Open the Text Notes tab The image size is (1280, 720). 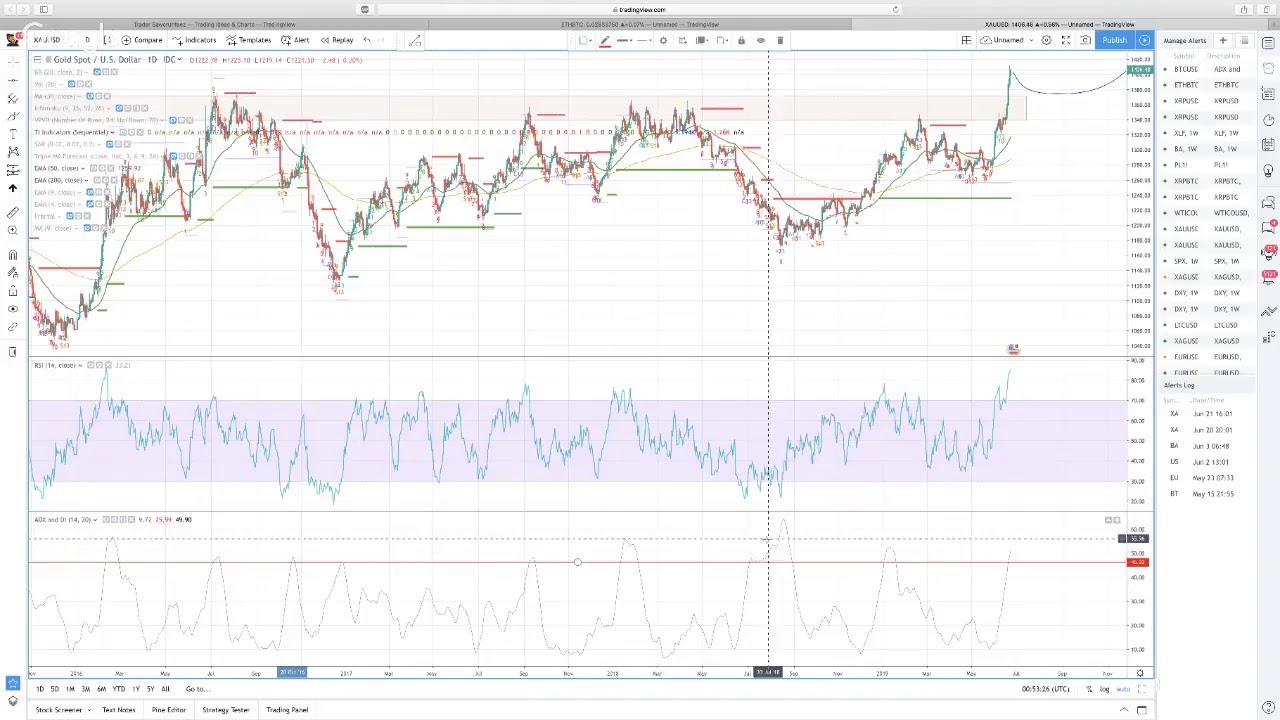click(118, 710)
